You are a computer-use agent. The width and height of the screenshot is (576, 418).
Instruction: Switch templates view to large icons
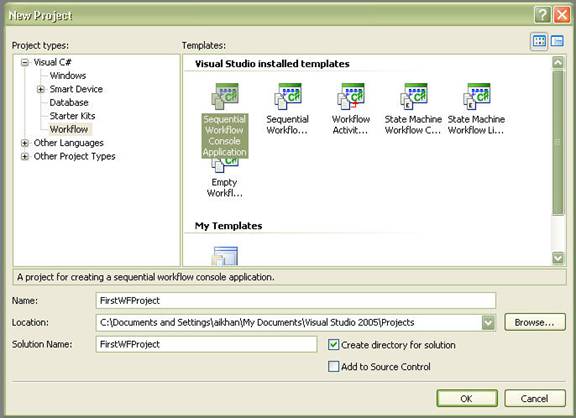[x=539, y=41]
